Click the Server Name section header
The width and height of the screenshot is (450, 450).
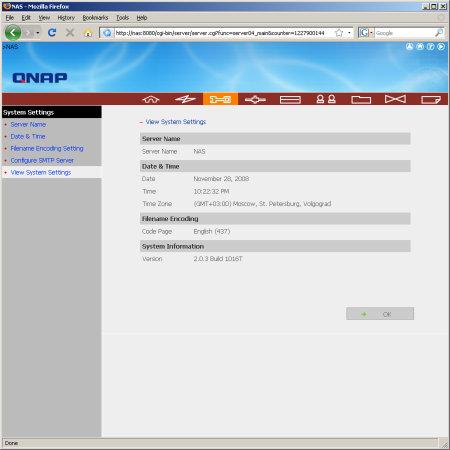pos(275,139)
